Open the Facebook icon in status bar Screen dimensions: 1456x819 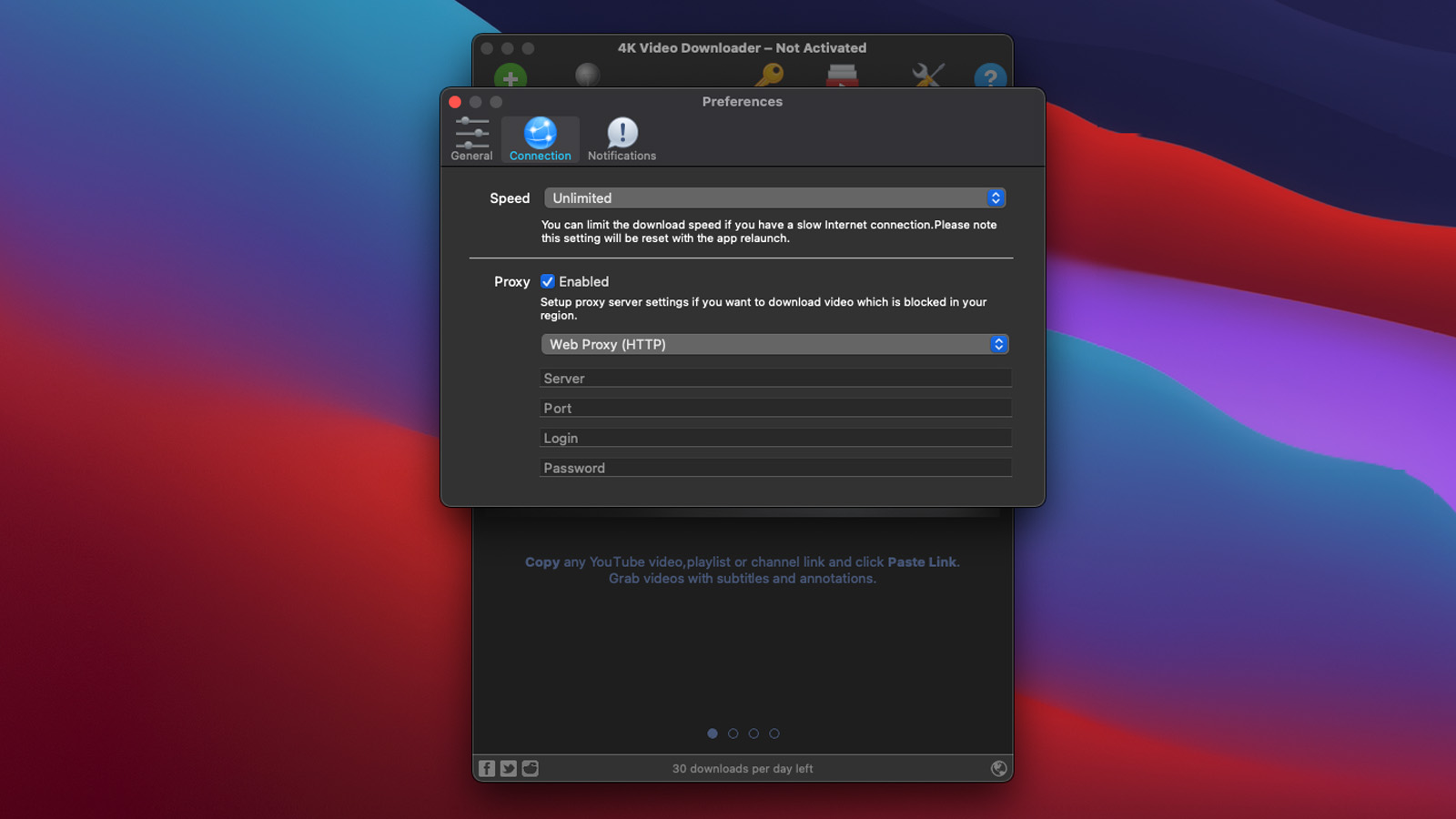coord(487,768)
